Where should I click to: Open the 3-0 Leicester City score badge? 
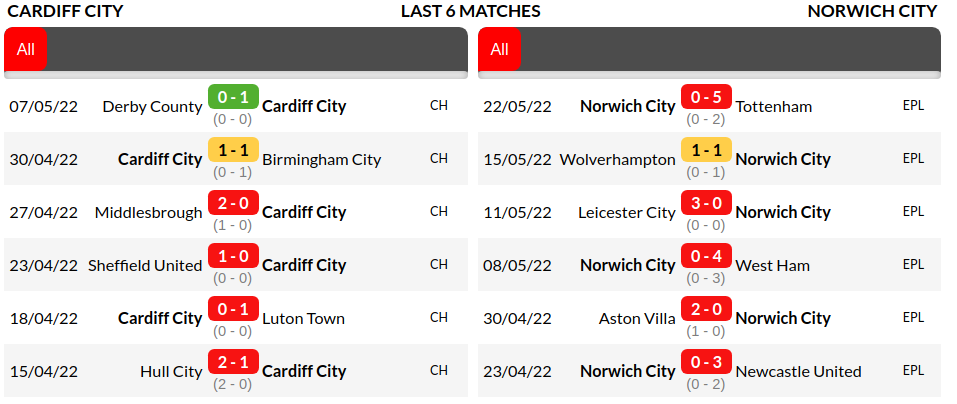[x=706, y=204]
